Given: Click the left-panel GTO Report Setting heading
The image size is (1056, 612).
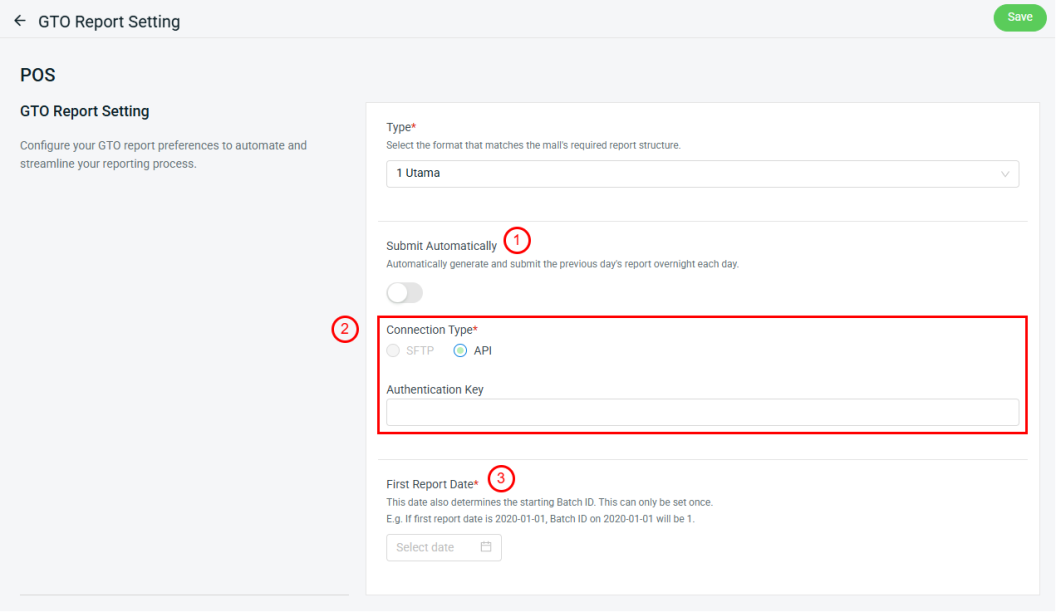Looking at the screenshot, I should pyautogui.click(x=84, y=111).
